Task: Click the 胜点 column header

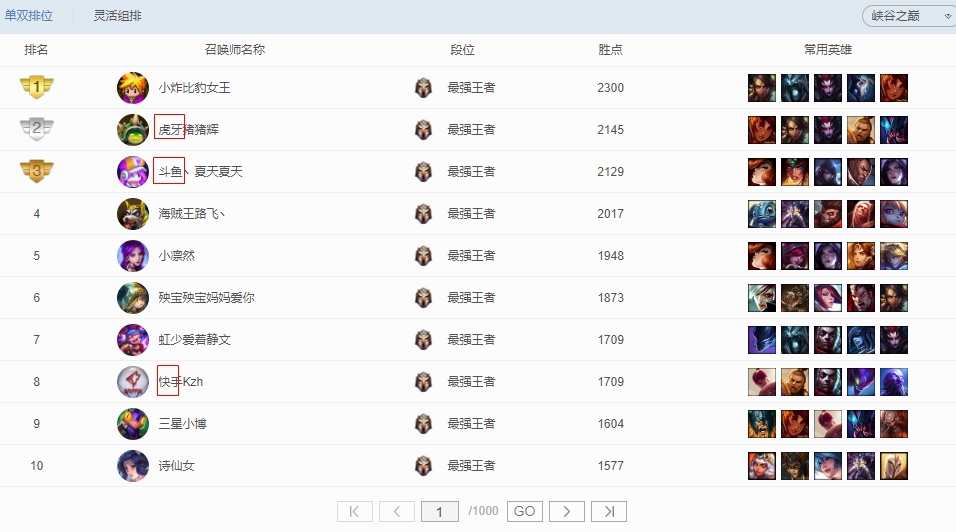Action: coord(610,50)
